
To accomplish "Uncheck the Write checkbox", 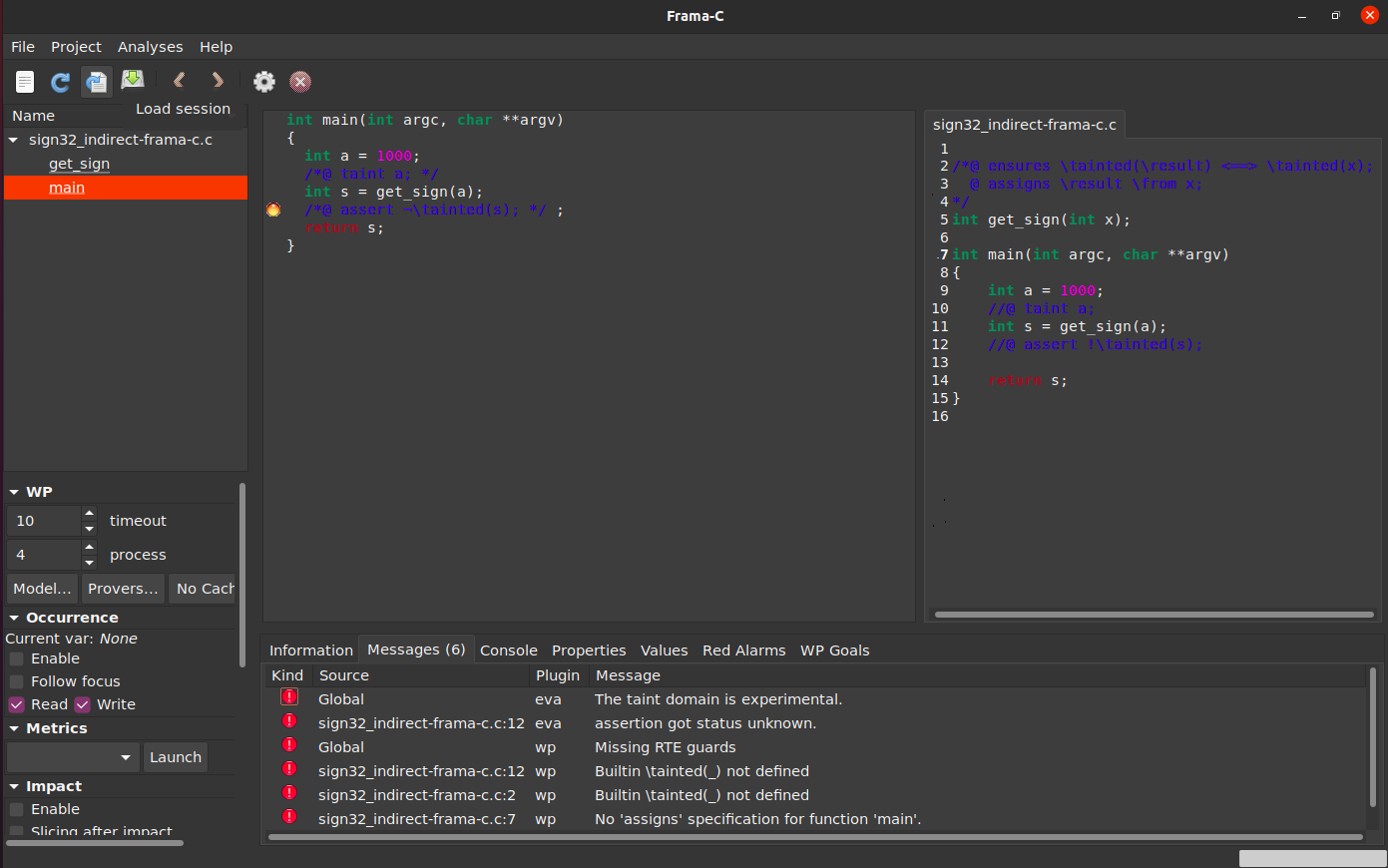I will point(83,704).
